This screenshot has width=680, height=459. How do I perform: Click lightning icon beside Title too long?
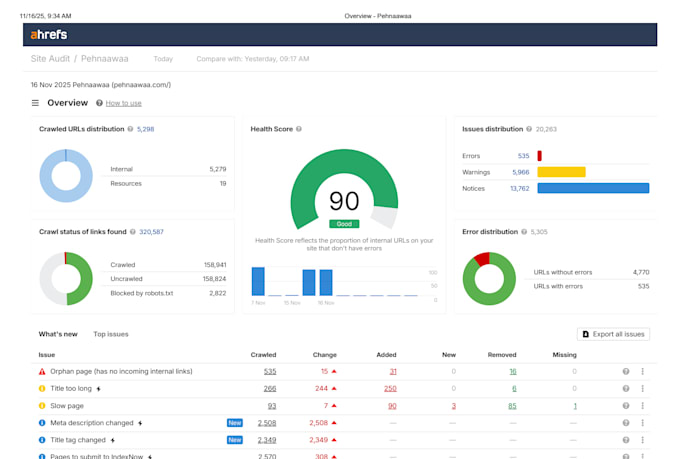click(x=98, y=389)
